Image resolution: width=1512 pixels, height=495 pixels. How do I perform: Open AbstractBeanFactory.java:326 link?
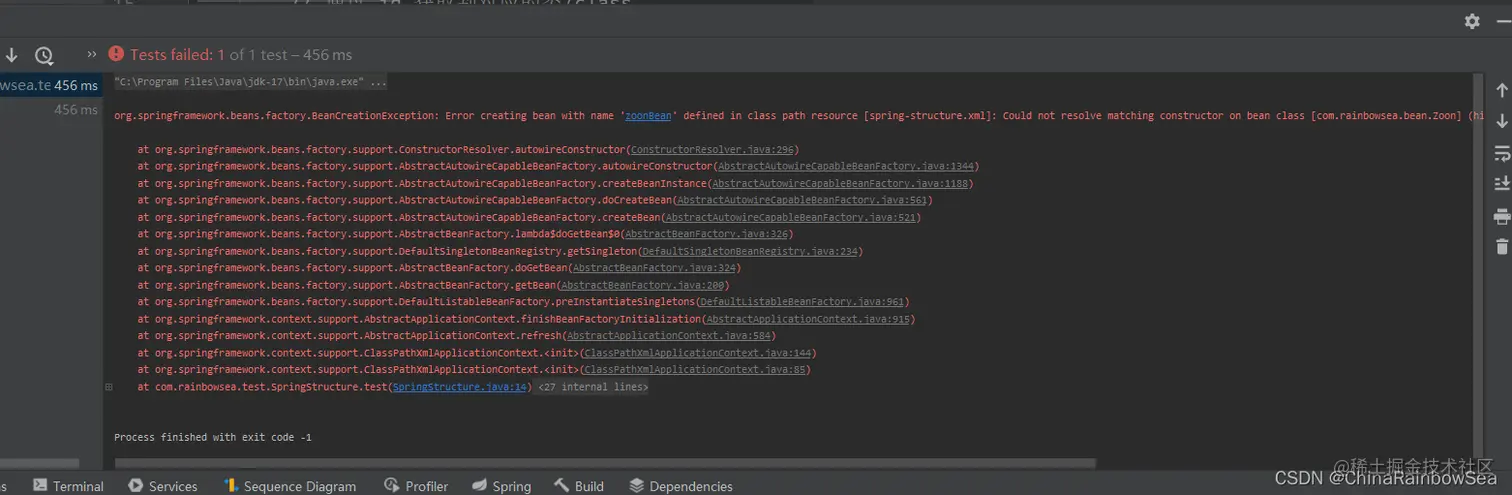pos(706,234)
